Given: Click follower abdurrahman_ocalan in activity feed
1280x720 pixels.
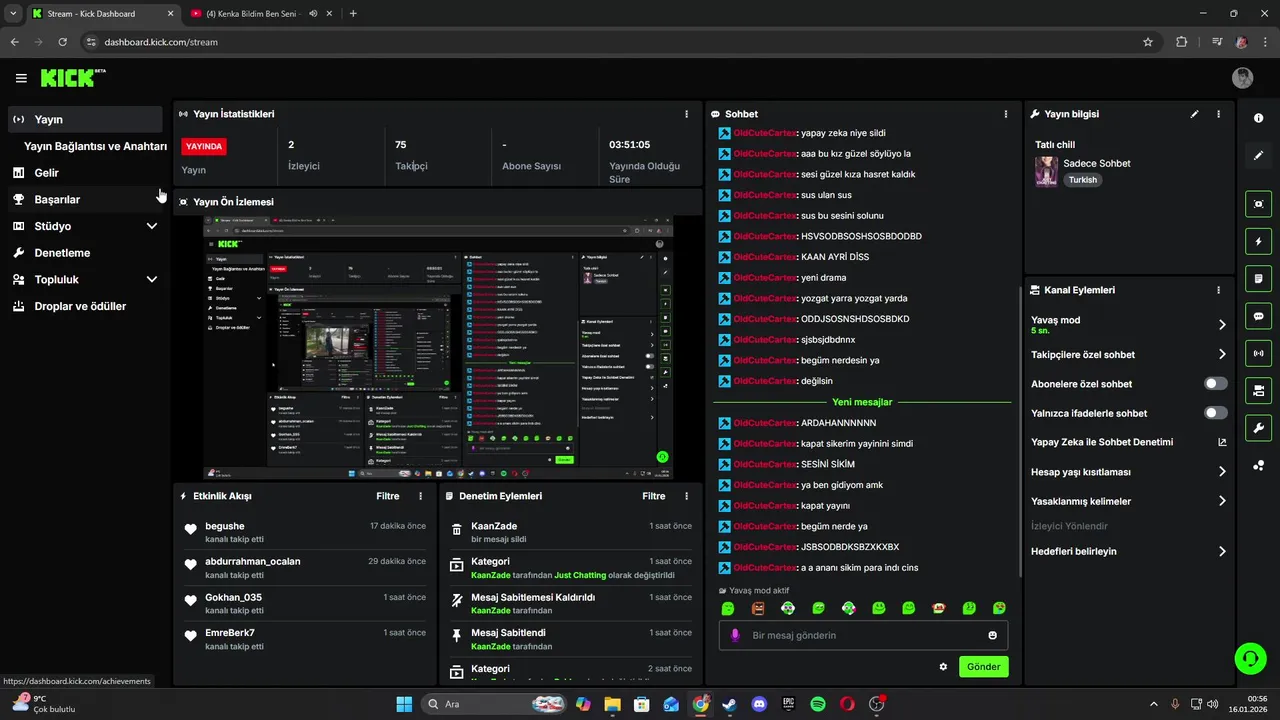Looking at the screenshot, I should point(253,561).
